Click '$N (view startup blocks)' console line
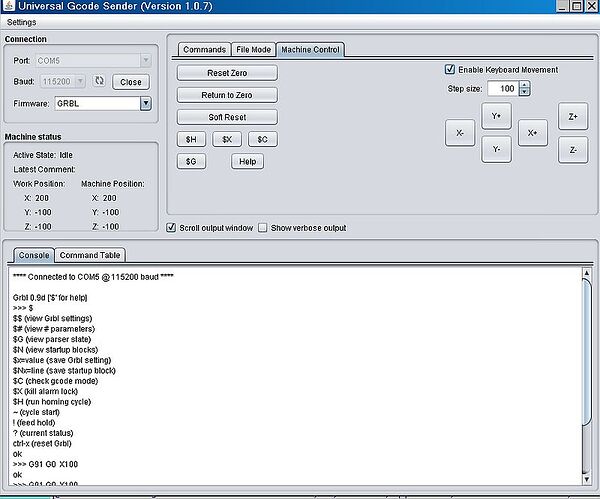 [x=55, y=350]
